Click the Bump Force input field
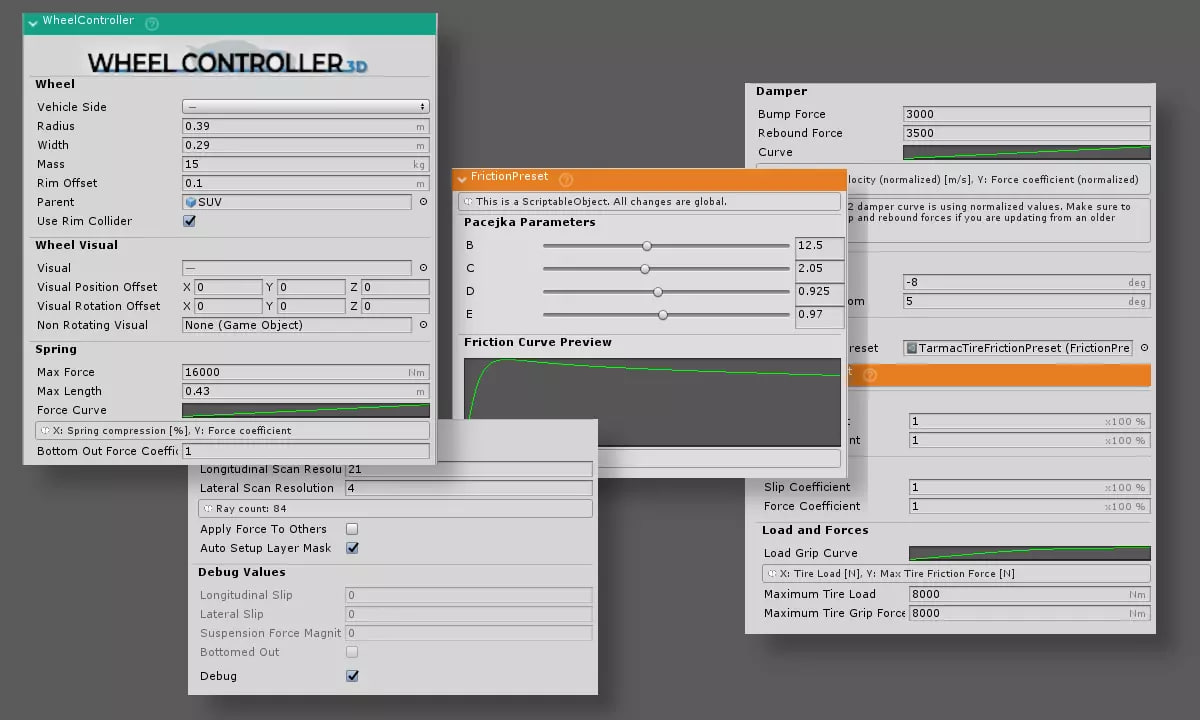Screen dimensions: 1200x720 [1025, 114]
